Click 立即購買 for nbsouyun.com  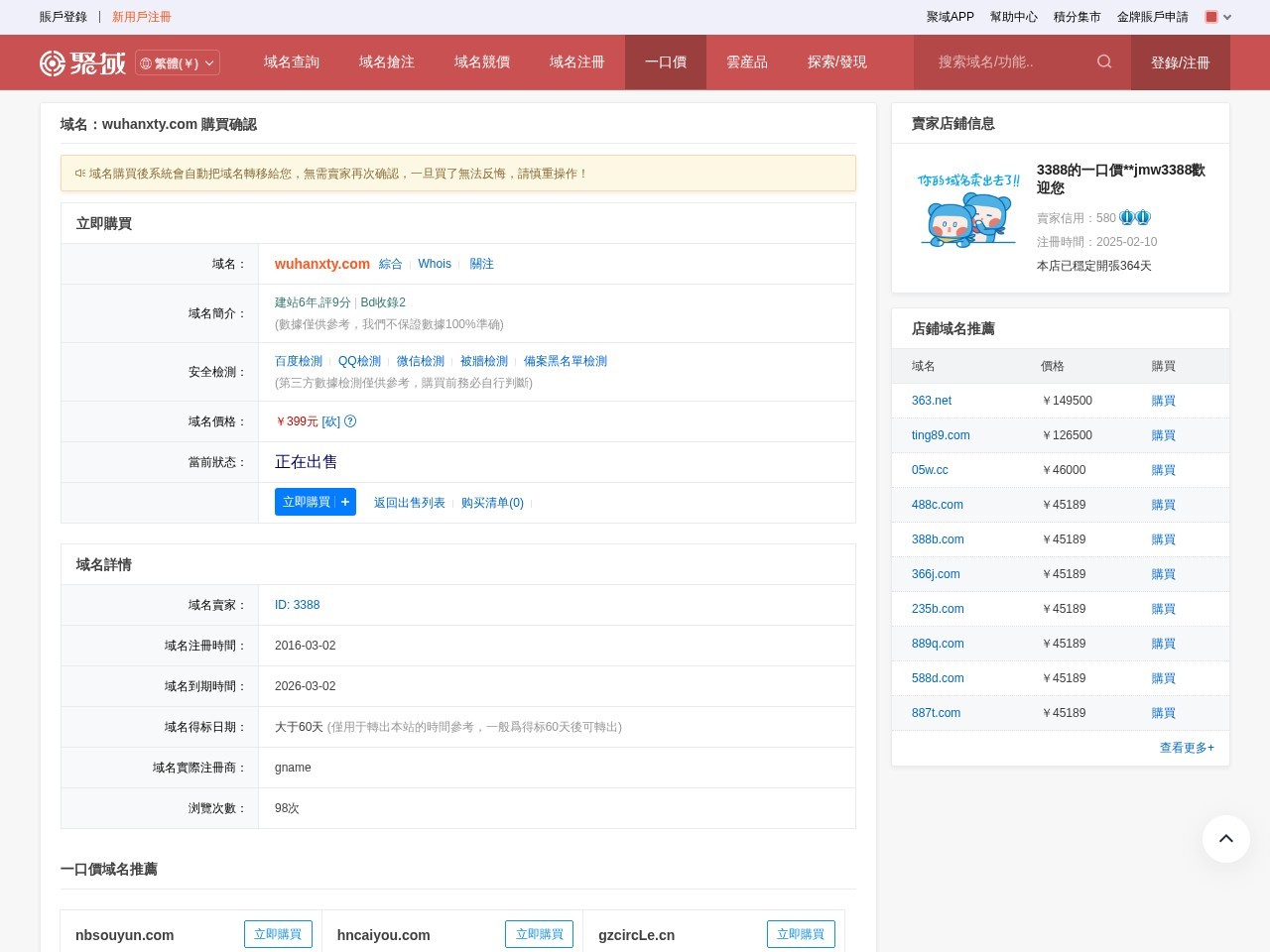pos(278,934)
